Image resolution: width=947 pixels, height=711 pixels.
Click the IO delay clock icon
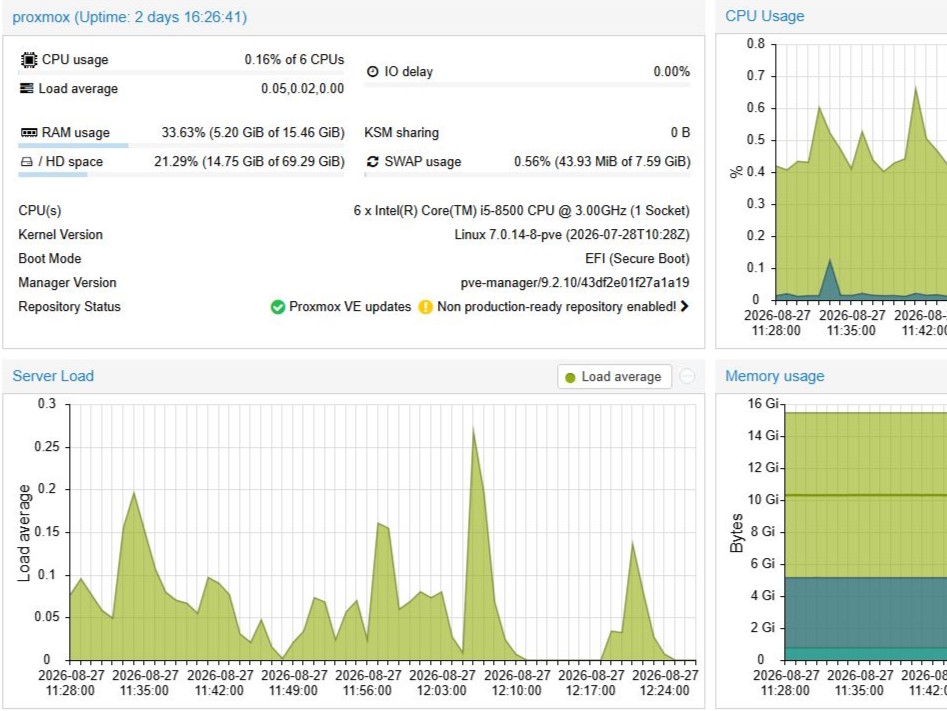[x=373, y=71]
